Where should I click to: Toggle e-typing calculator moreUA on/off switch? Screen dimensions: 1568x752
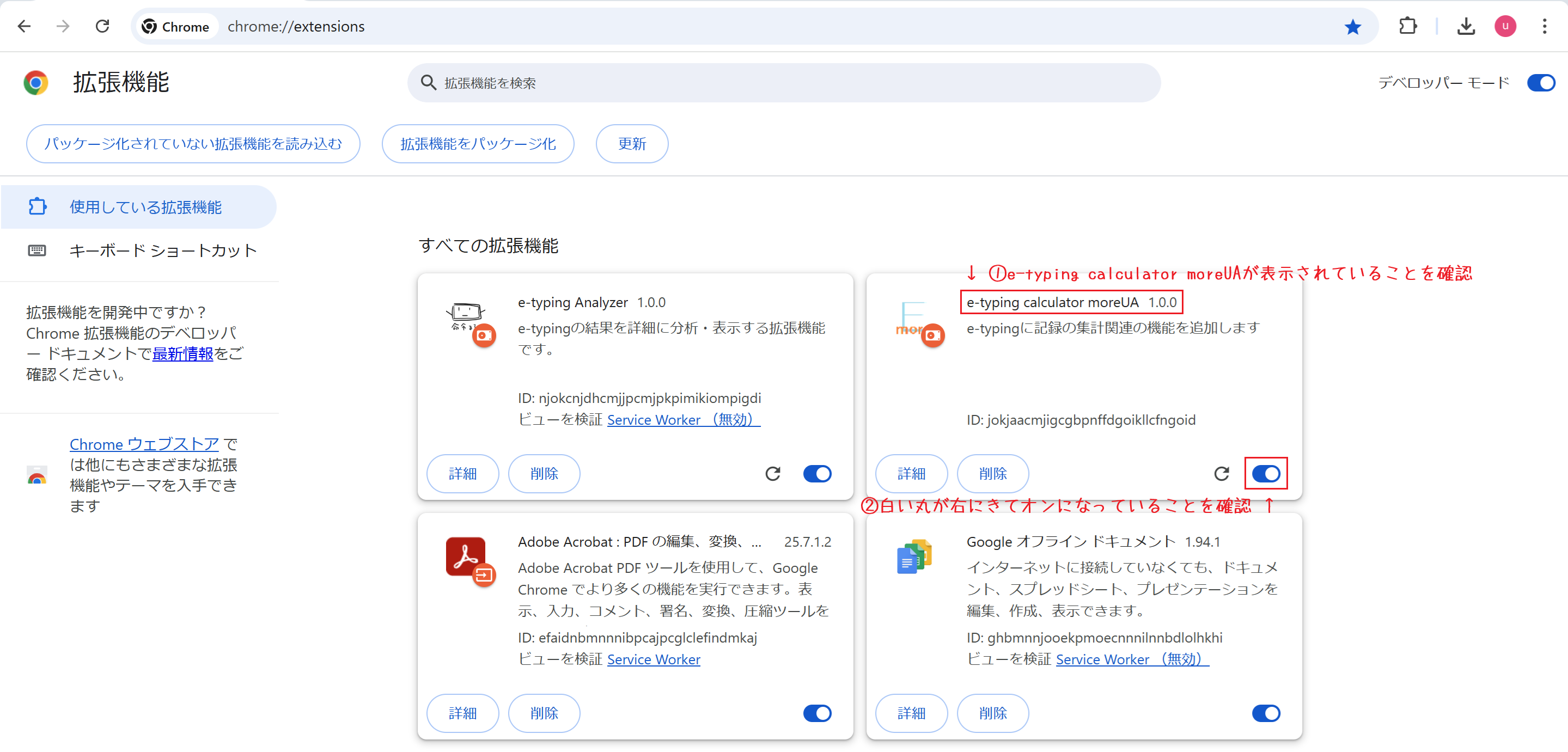[x=1266, y=473]
